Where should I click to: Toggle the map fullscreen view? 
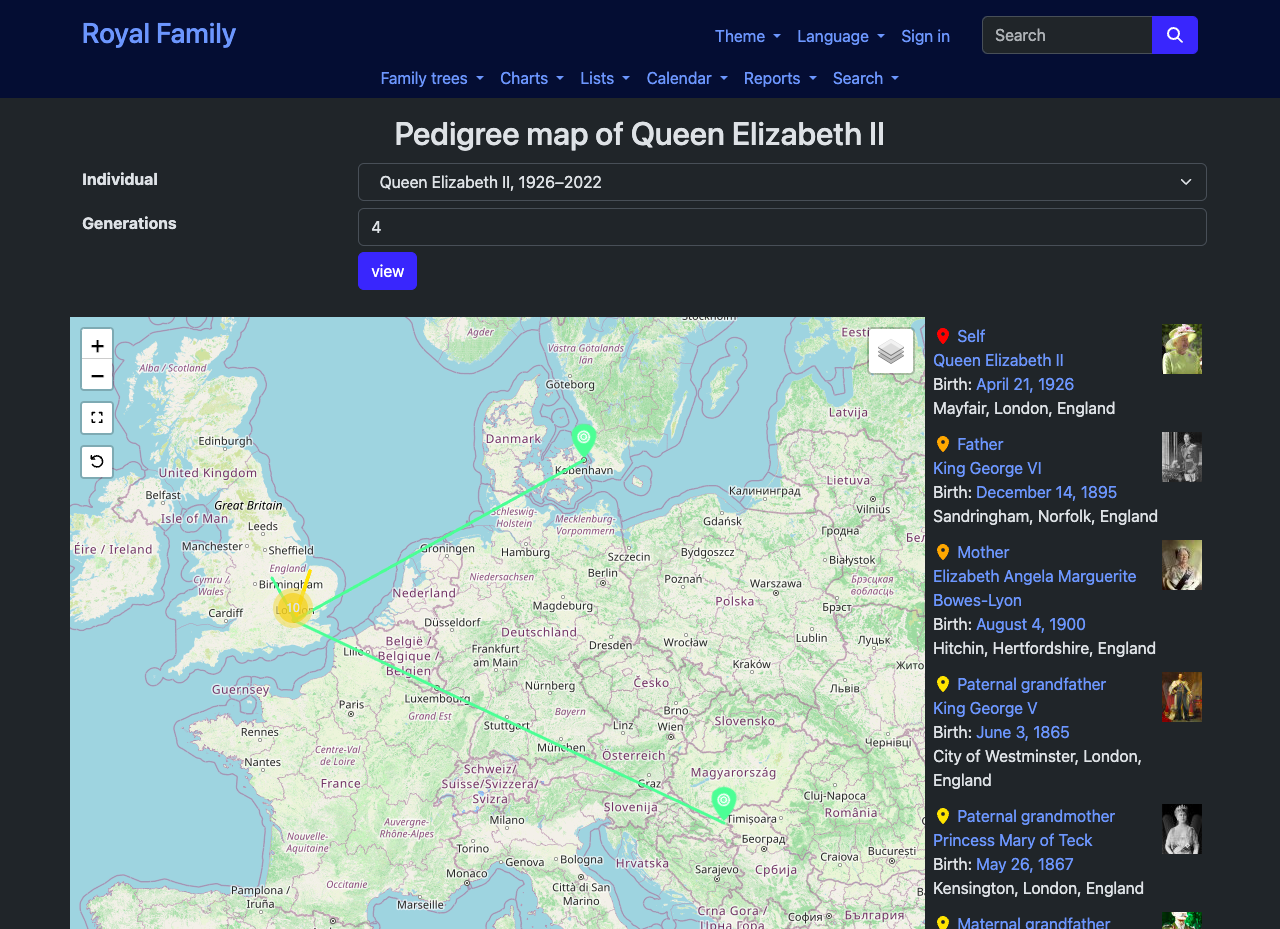coord(97,418)
